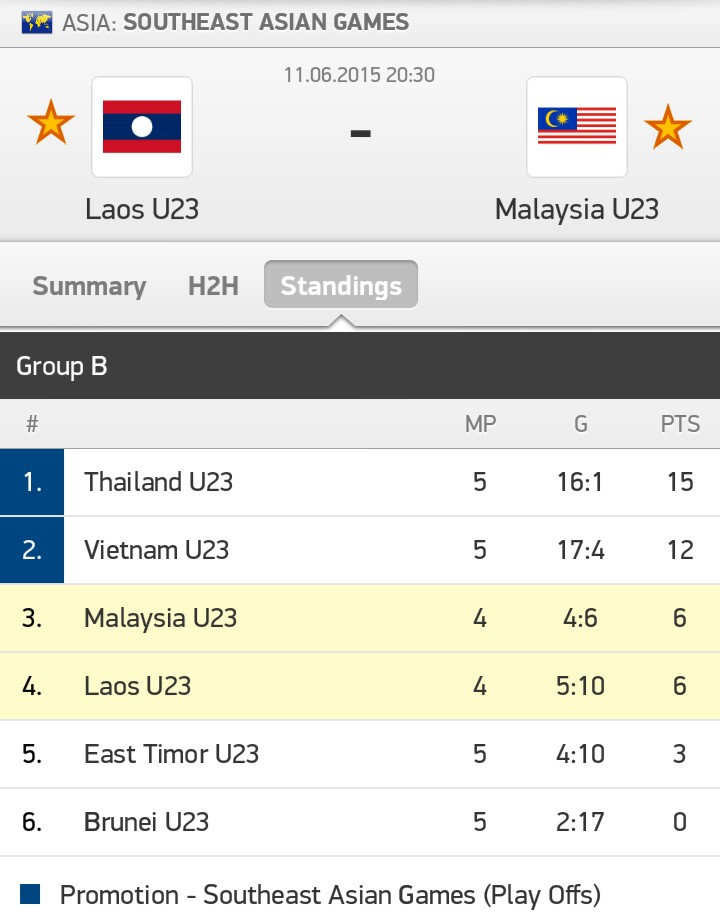This screenshot has width=720, height=918.
Task: Switch to the H2H tab
Action: coord(213,286)
